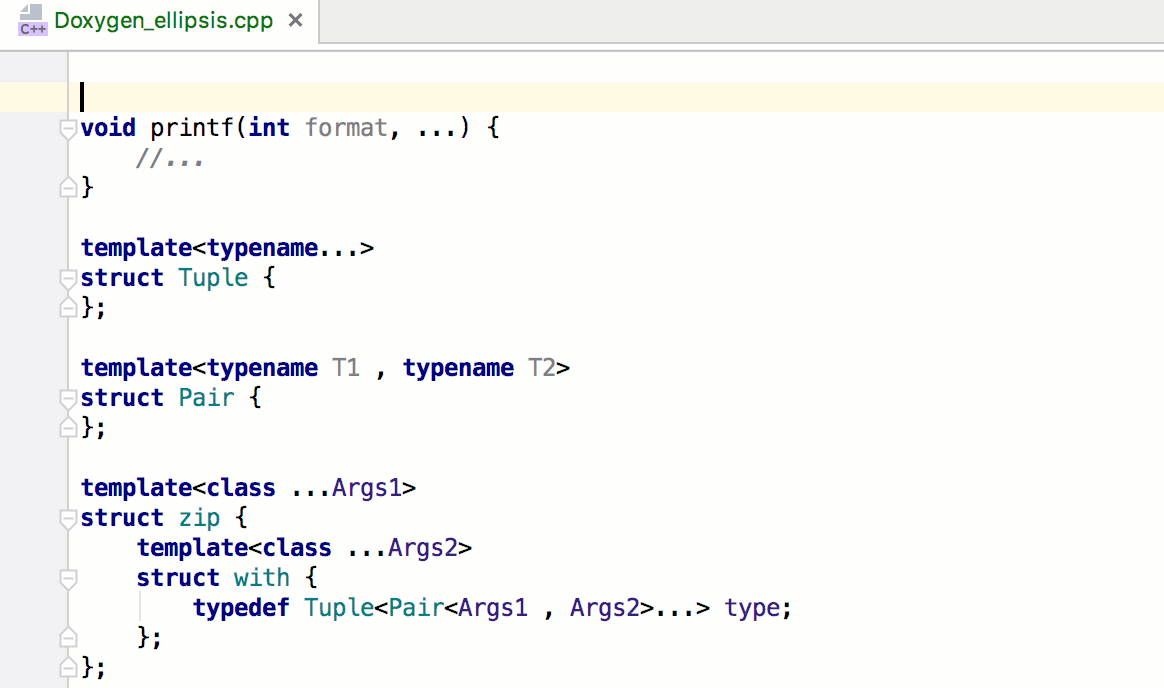Click the 'typedef' keyword
The image size is (1164, 688).
click(241, 608)
